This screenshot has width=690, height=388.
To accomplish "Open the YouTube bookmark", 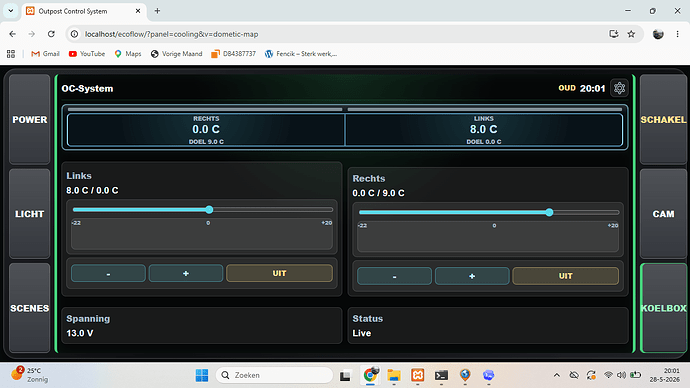I will coord(87,54).
